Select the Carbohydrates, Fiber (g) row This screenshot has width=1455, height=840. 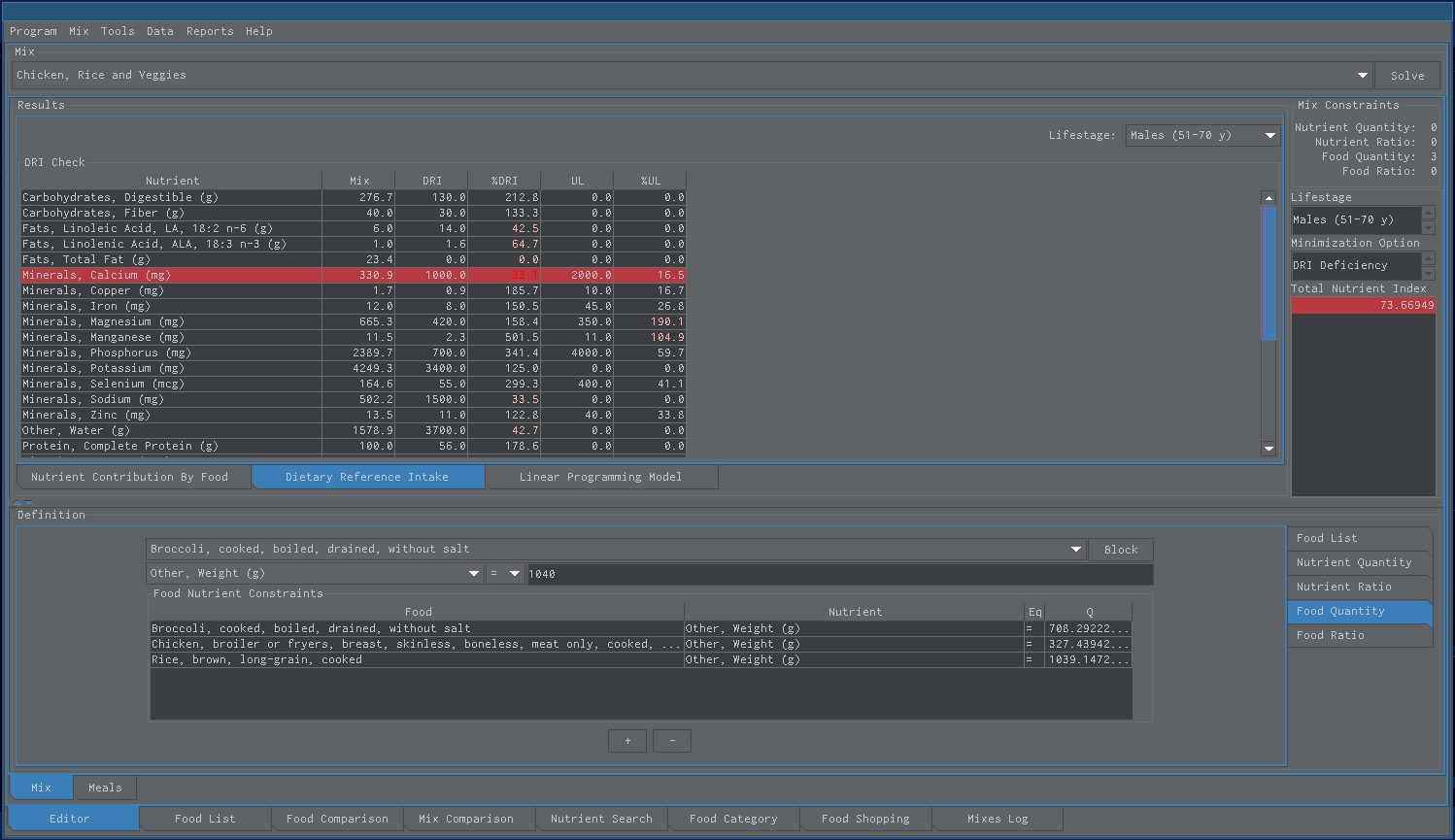point(354,213)
